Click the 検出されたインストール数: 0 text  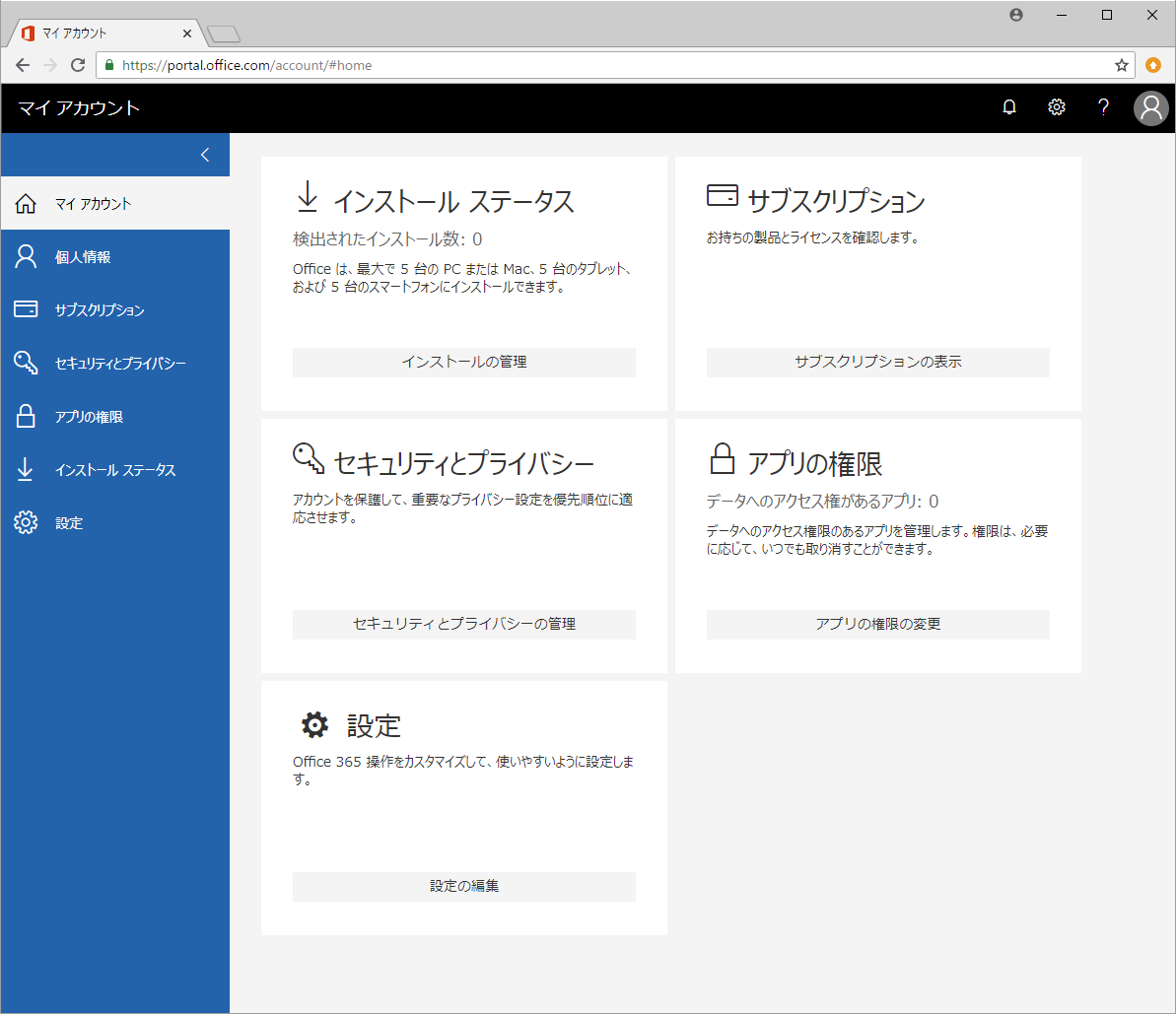(x=387, y=239)
